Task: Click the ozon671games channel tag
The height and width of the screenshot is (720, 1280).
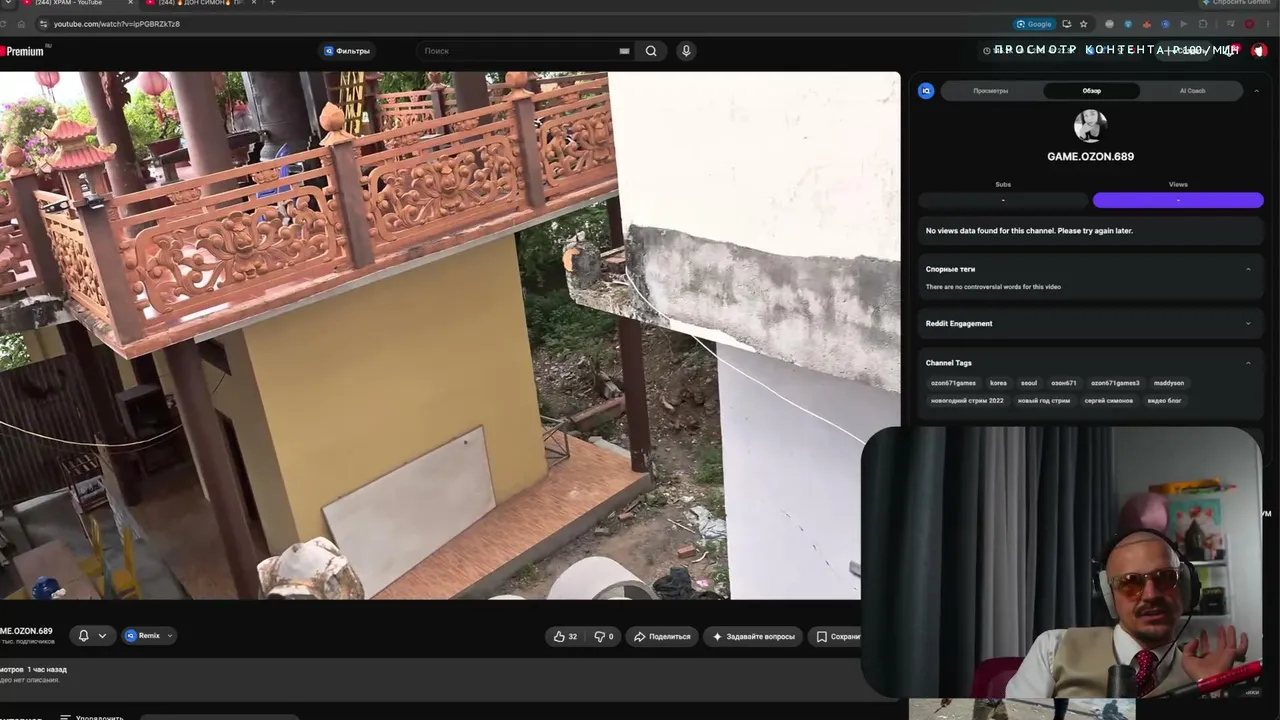Action: [953, 383]
